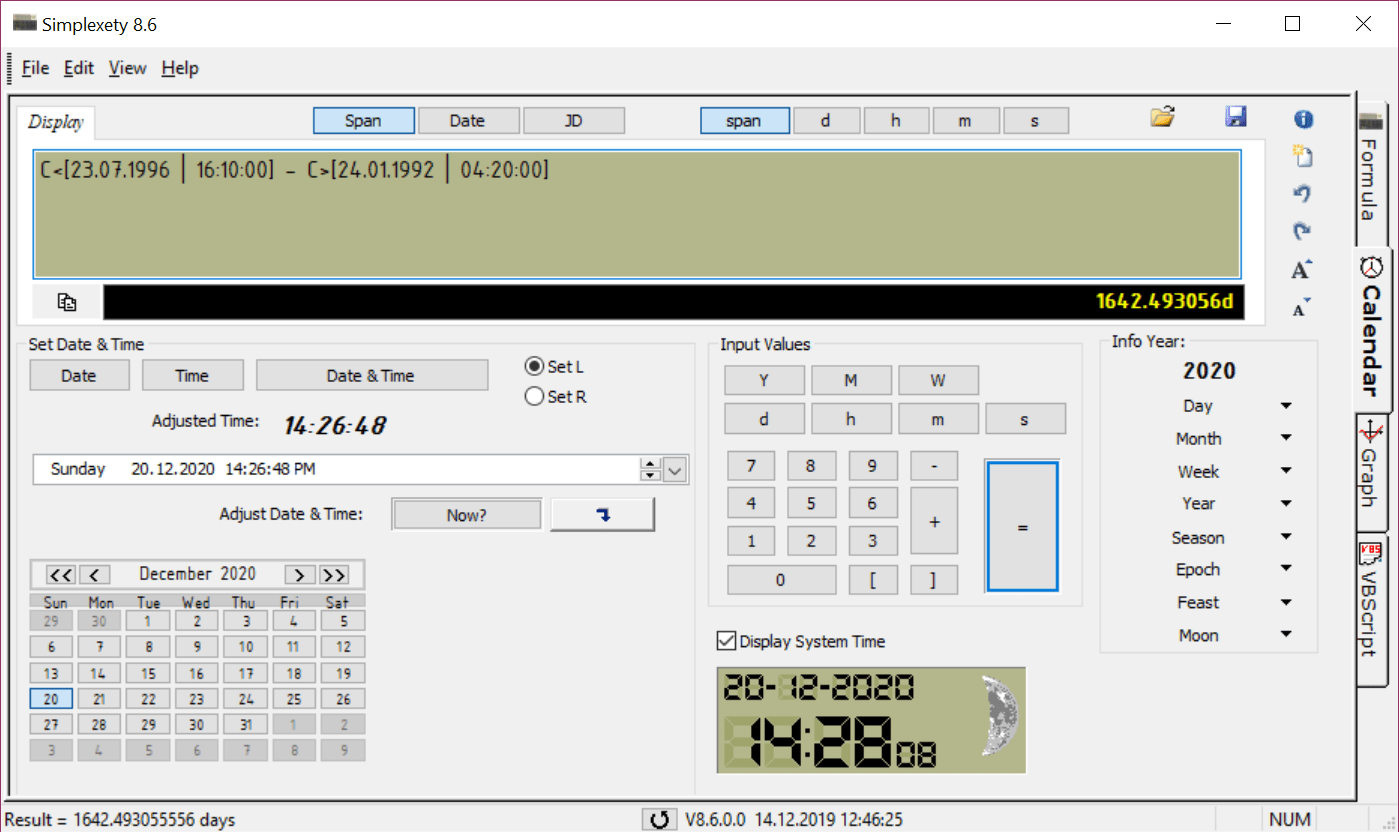Click inside the formula display text area
This screenshot has width=1399, height=832.
click(x=637, y=214)
